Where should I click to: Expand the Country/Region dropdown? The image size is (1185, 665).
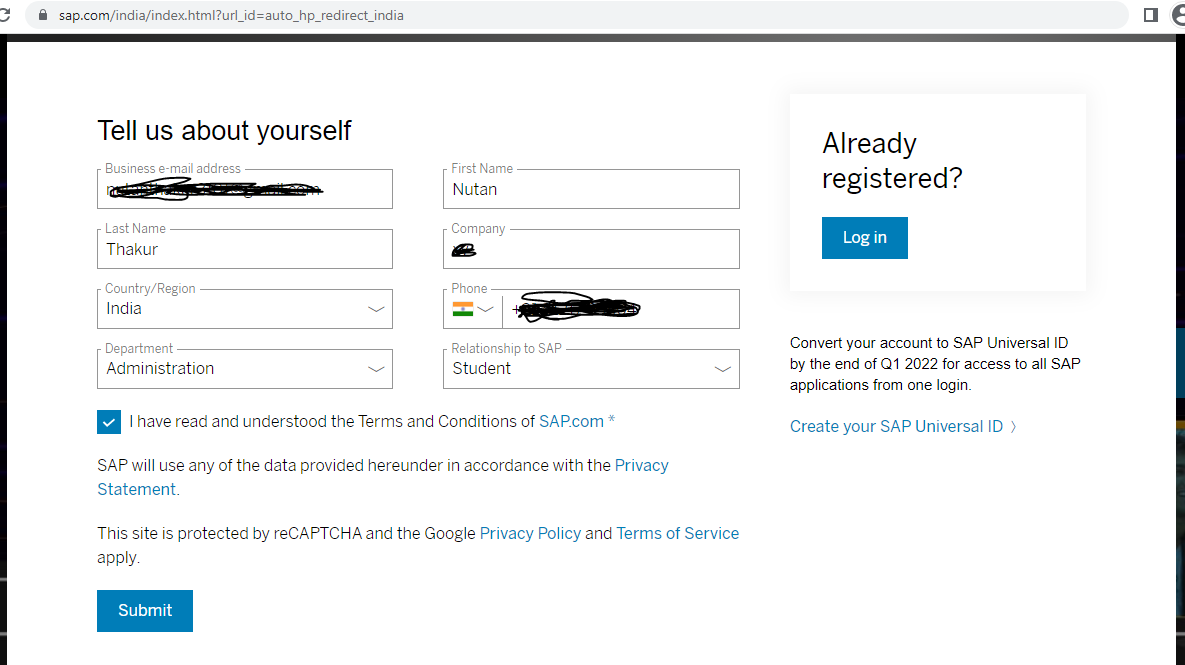tap(245, 309)
